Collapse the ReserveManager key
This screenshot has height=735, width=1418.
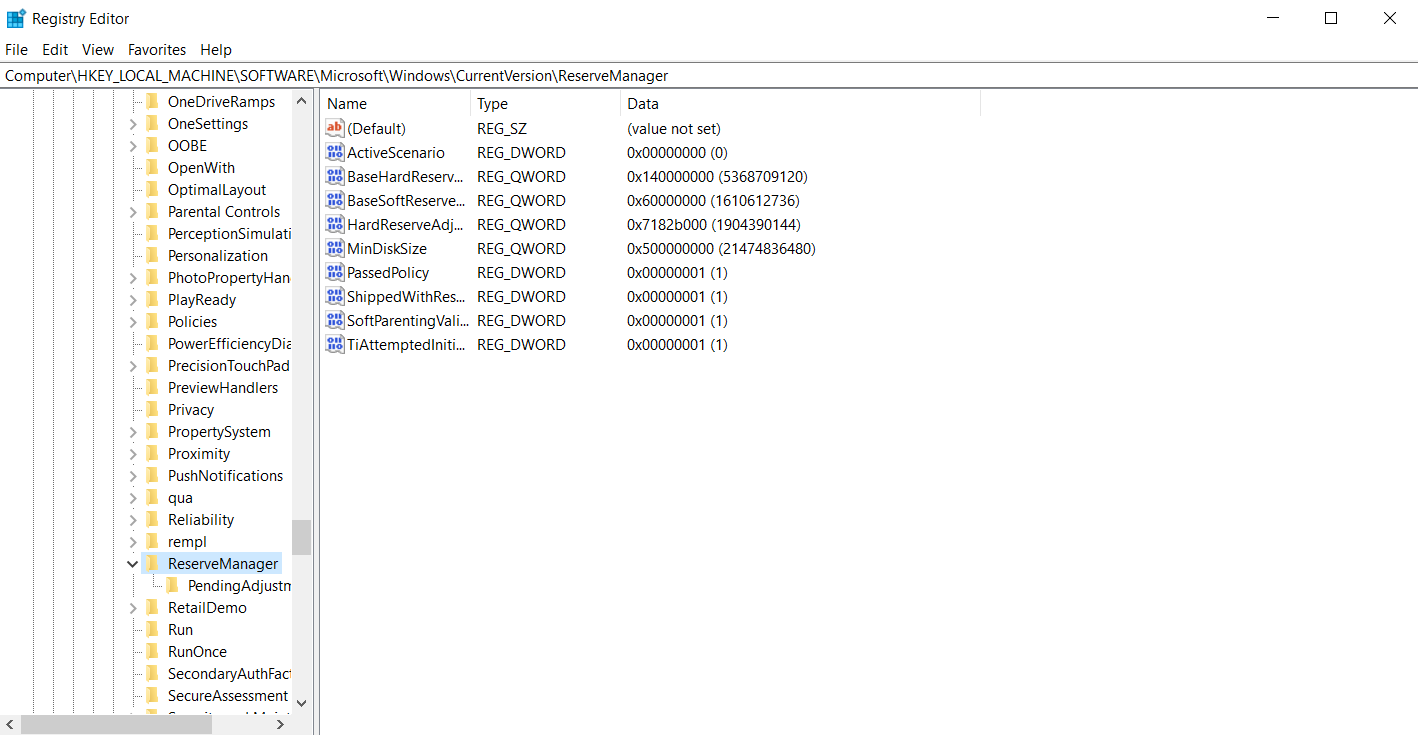coord(133,564)
